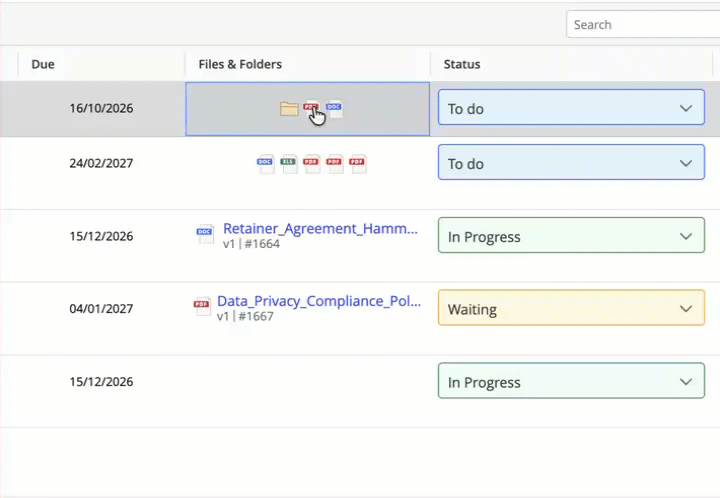Open the Data_Privacy_Compliance_Pol... file link
The height and width of the screenshot is (498, 720).
[x=319, y=301]
